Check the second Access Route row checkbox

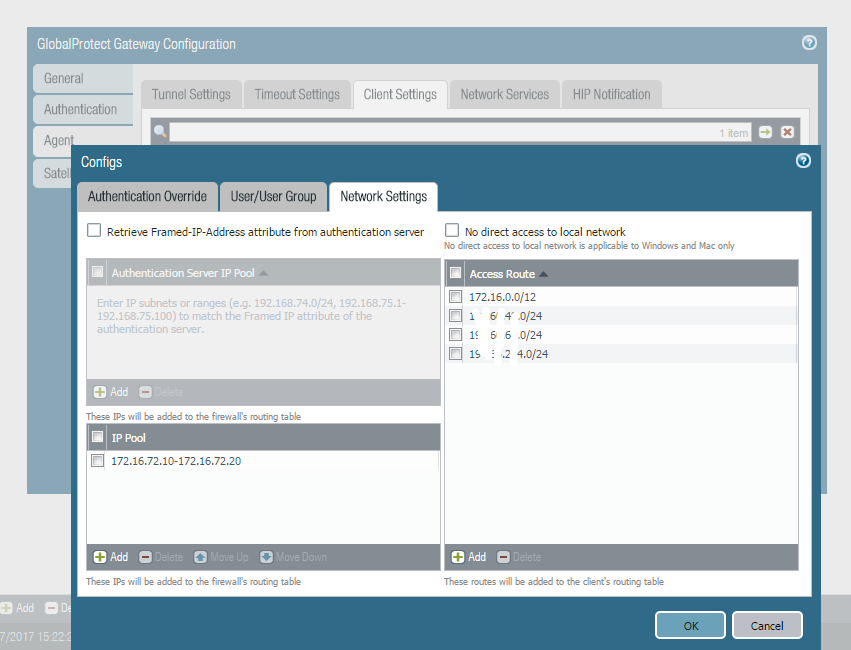coord(455,316)
